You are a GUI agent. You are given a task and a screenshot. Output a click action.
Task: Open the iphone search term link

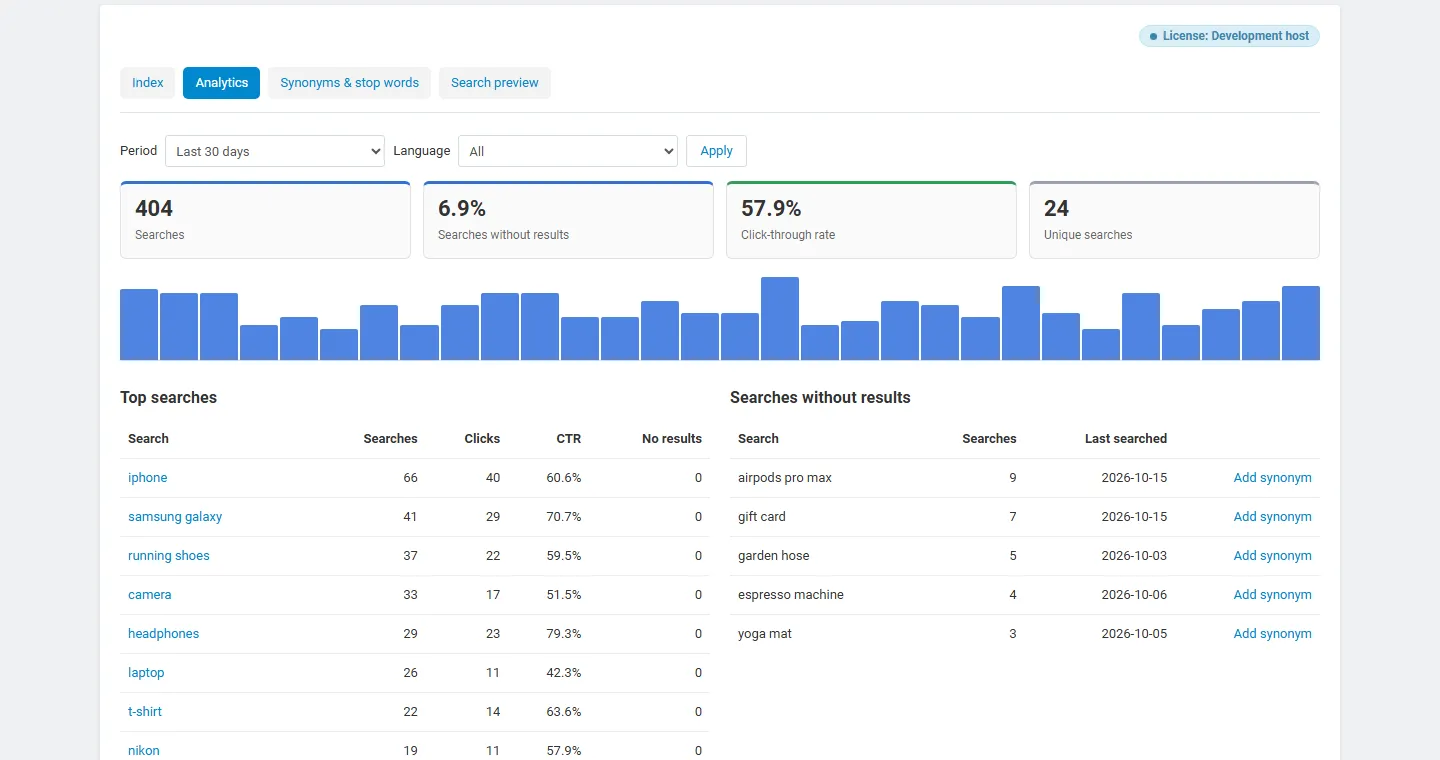point(148,478)
